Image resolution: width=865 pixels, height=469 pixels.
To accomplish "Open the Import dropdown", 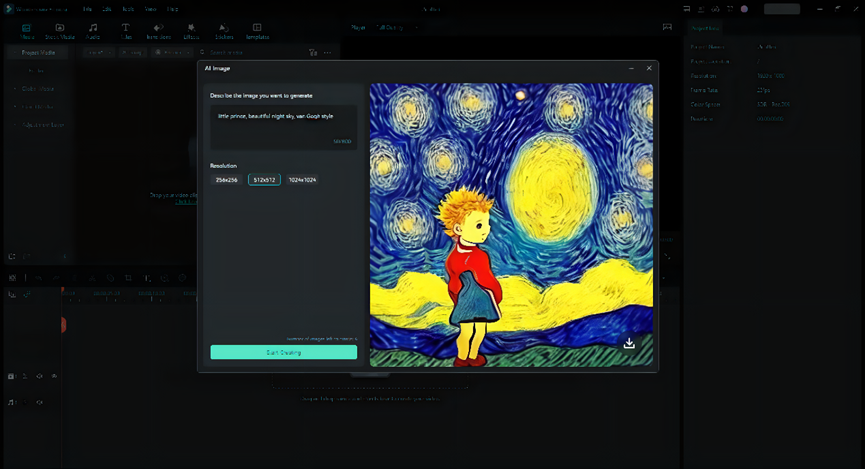I will tap(98, 52).
